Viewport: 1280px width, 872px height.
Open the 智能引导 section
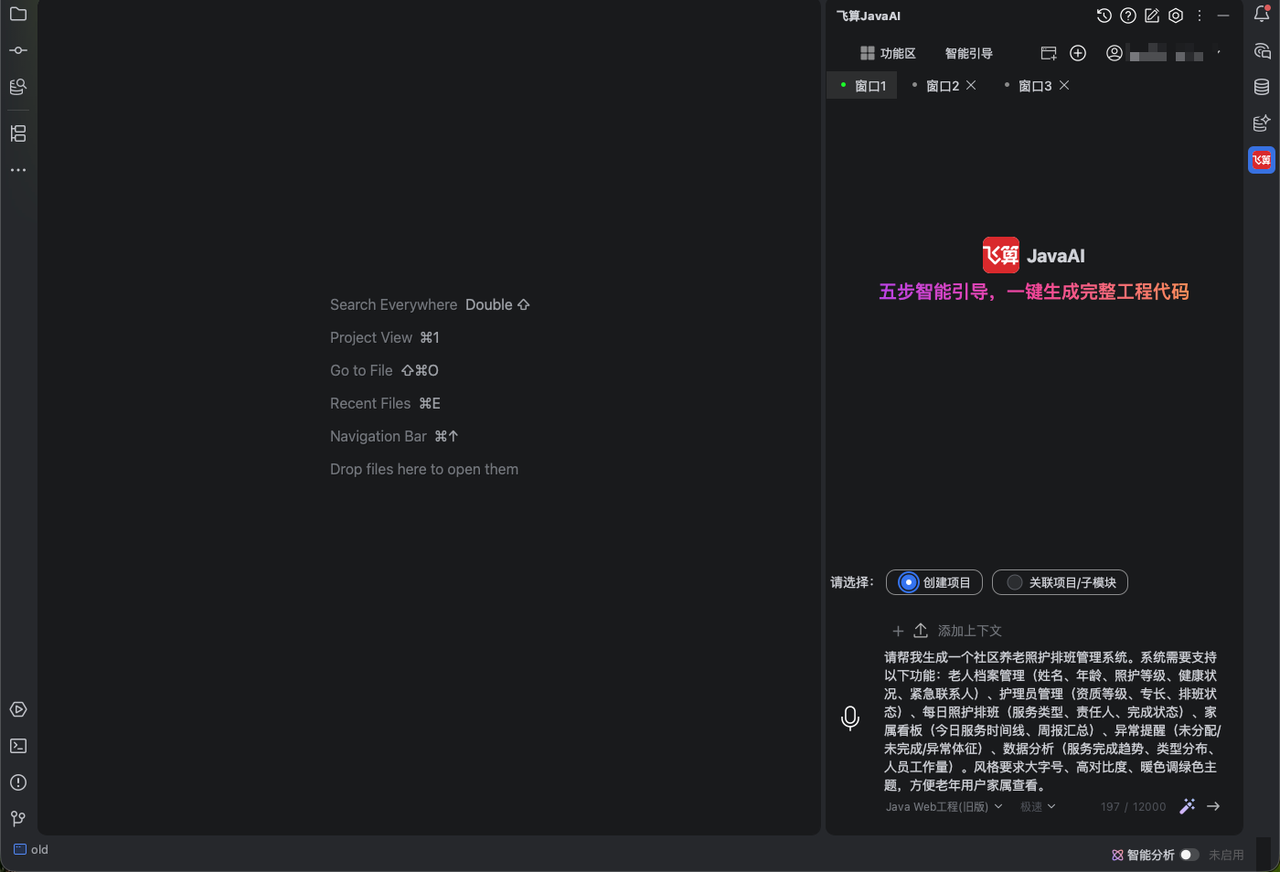(969, 53)
